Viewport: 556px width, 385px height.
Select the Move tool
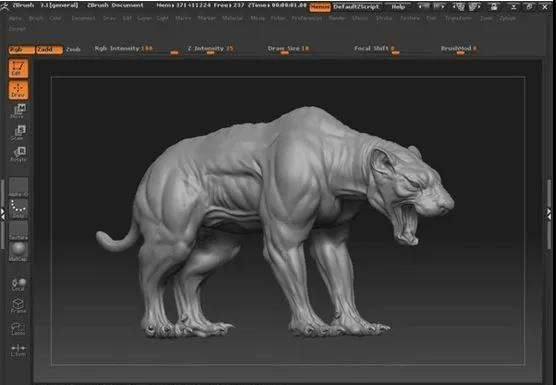point(18,111)
